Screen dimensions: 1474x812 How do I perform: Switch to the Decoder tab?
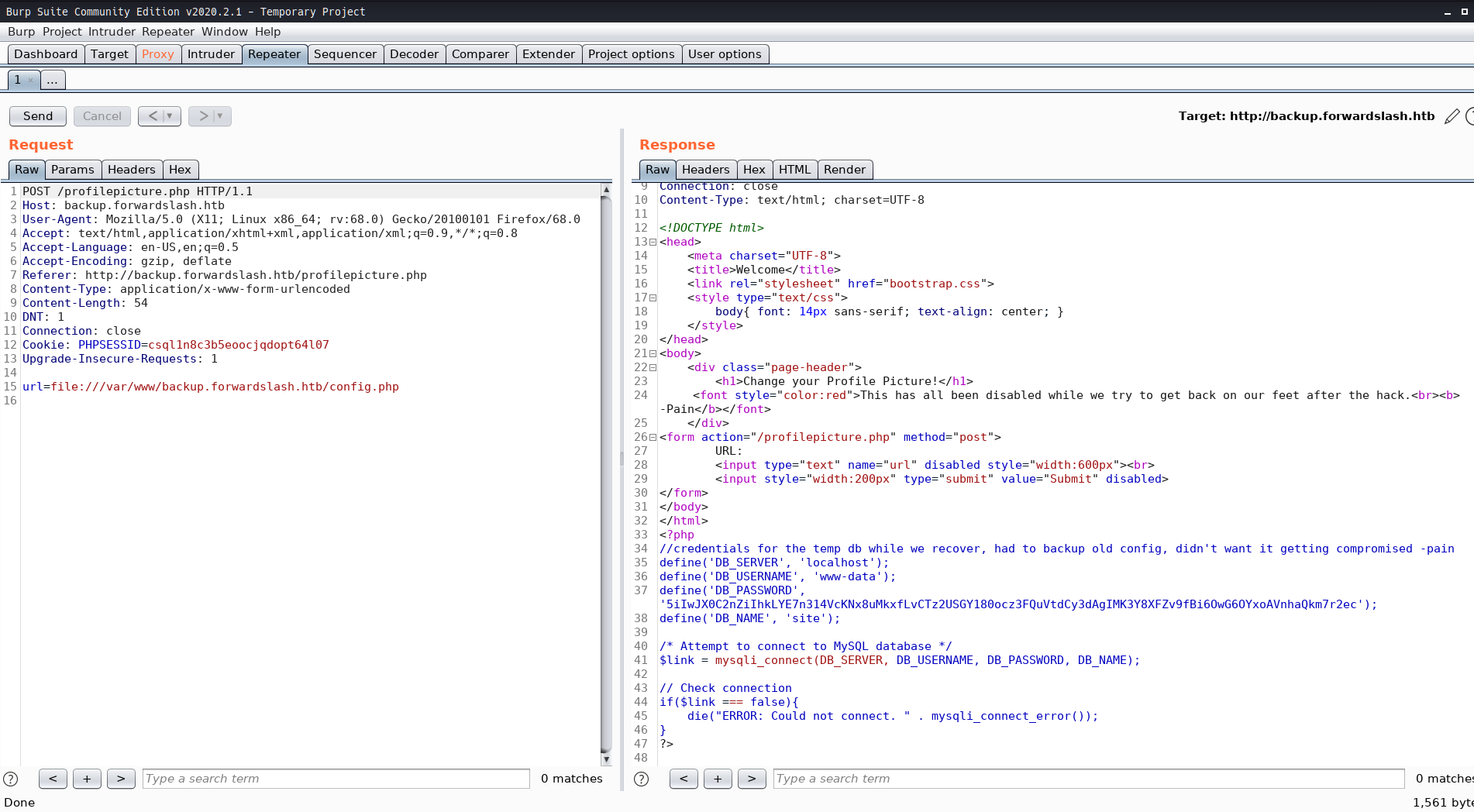414,54
